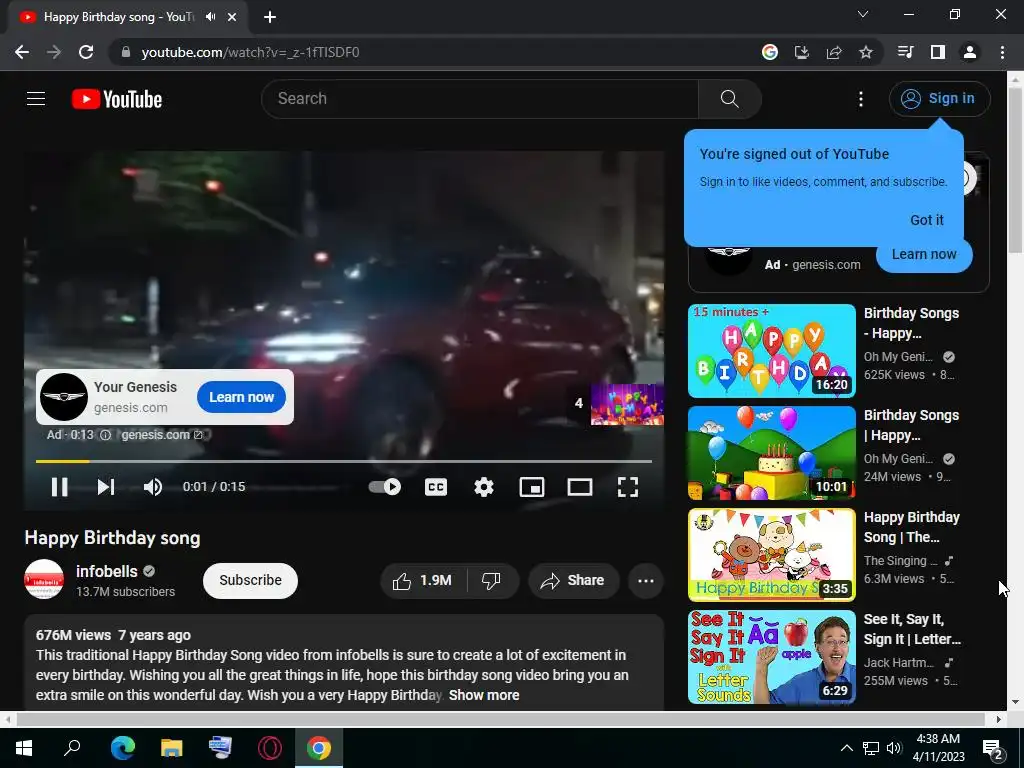Open File Explorer from the taskbar
This screenshot has height=768, width=1024.
171,748
